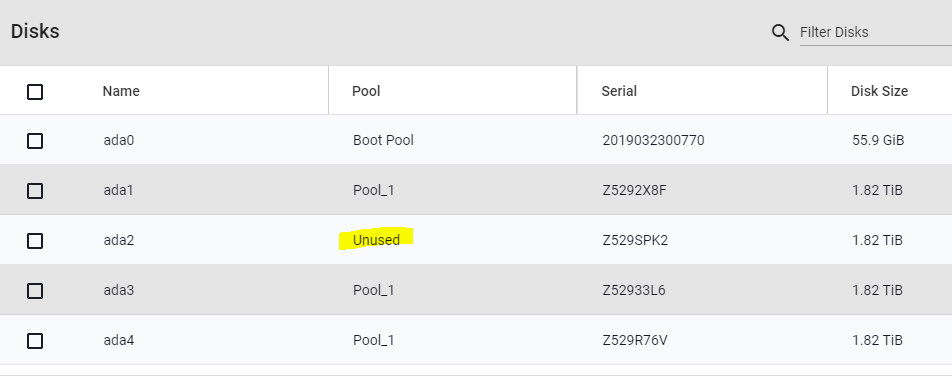Click the 55.9 GiB size cell

coord(878,140)
